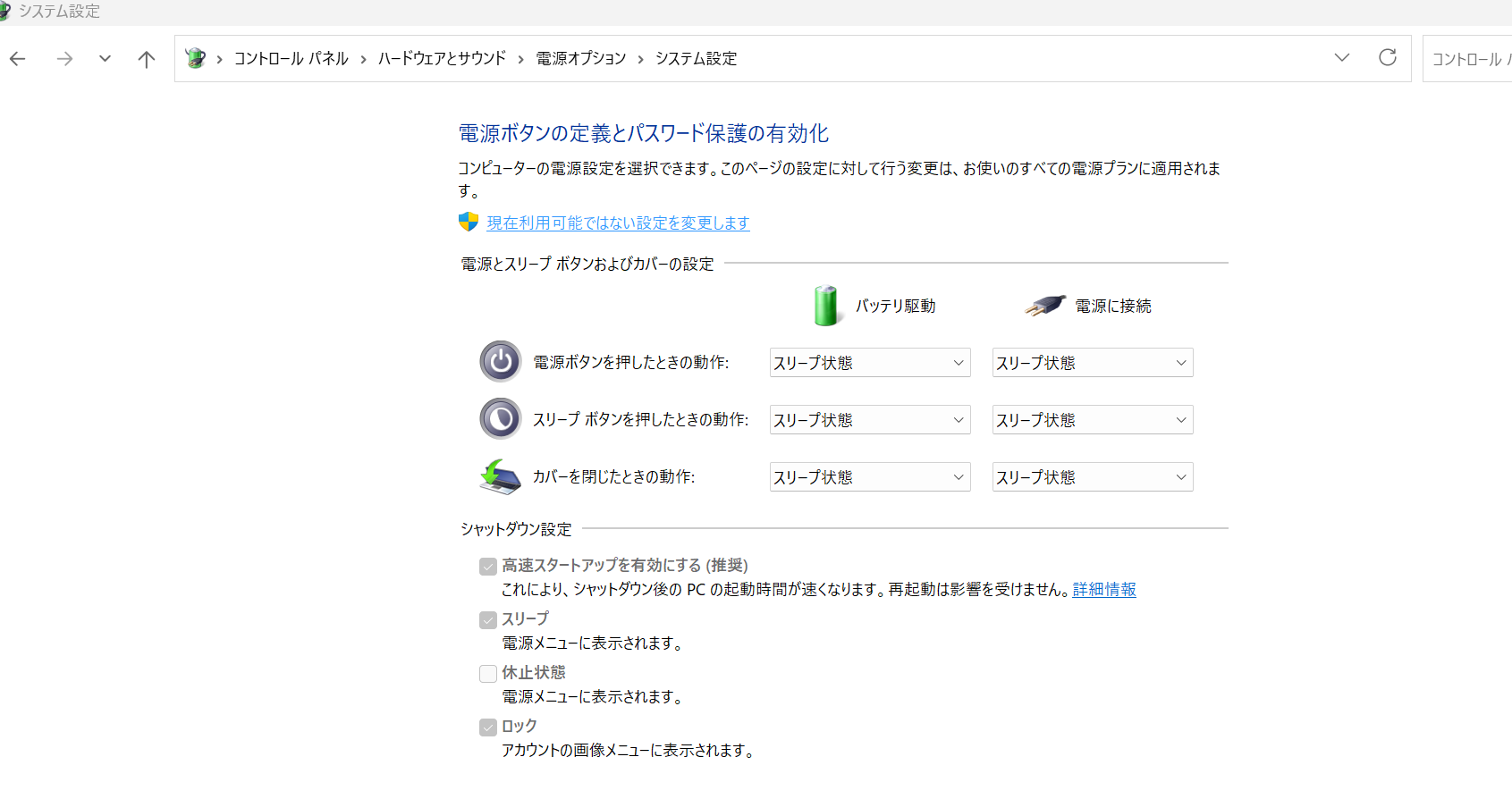Open plugged-in sleep button action dropdown
Image resolution: width=1512 pixels, height=799 pixels.
tap(1092, 420)
